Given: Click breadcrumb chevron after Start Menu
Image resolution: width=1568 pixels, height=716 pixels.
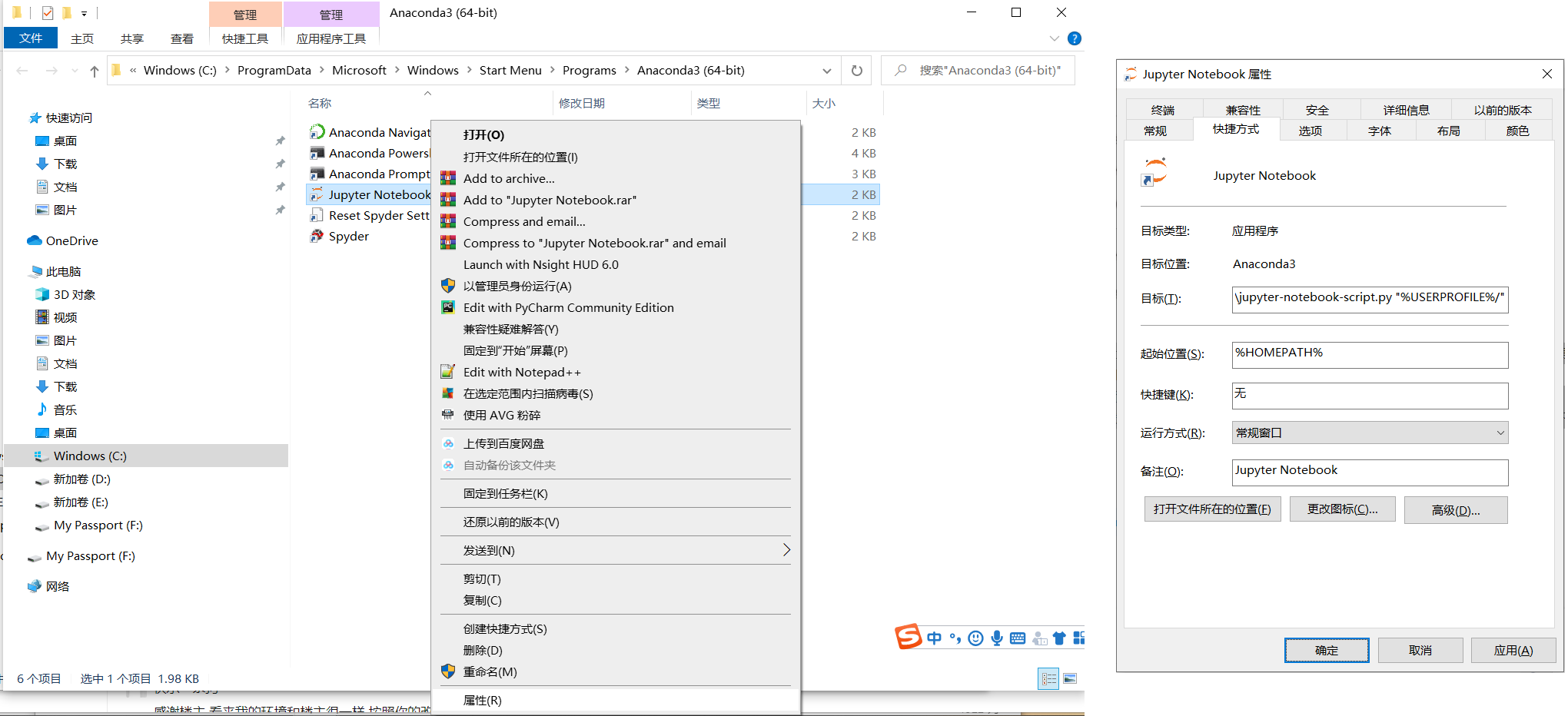Looking at the screenshot, I should coord(552,70).
